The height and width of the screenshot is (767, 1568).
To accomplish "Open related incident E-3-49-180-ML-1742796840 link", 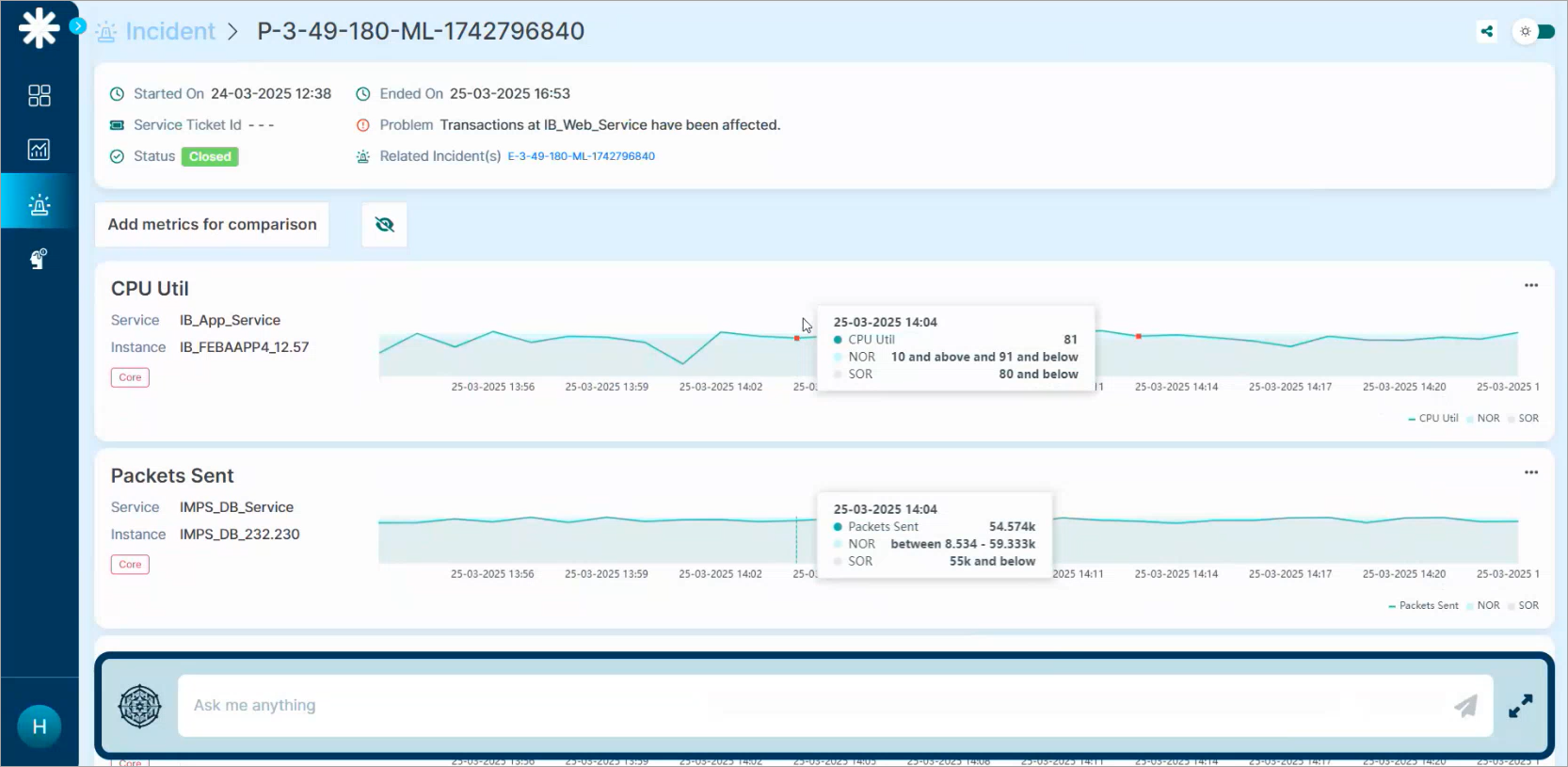I will pos(581,156).
